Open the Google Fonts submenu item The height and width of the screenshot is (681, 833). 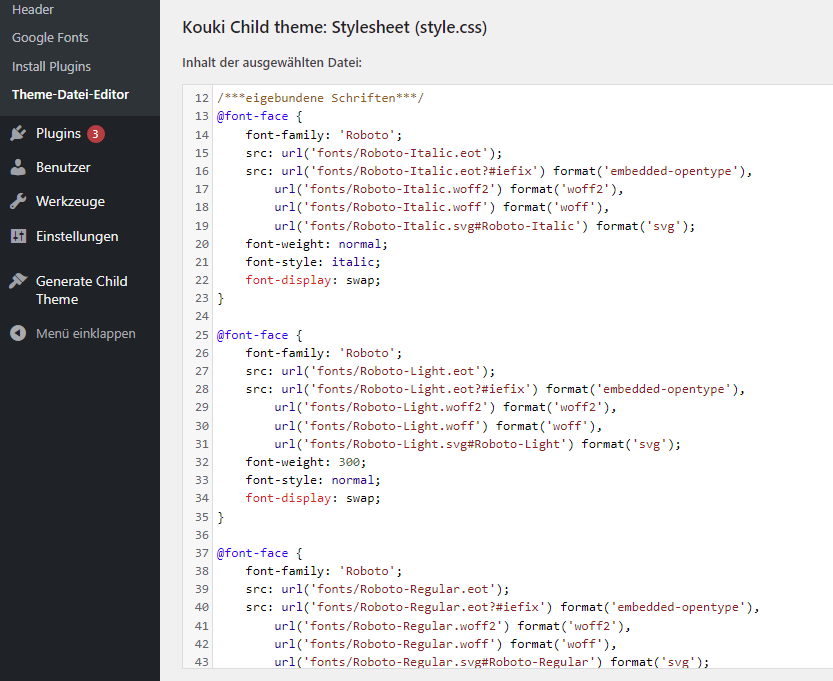[x=50, y=38]
